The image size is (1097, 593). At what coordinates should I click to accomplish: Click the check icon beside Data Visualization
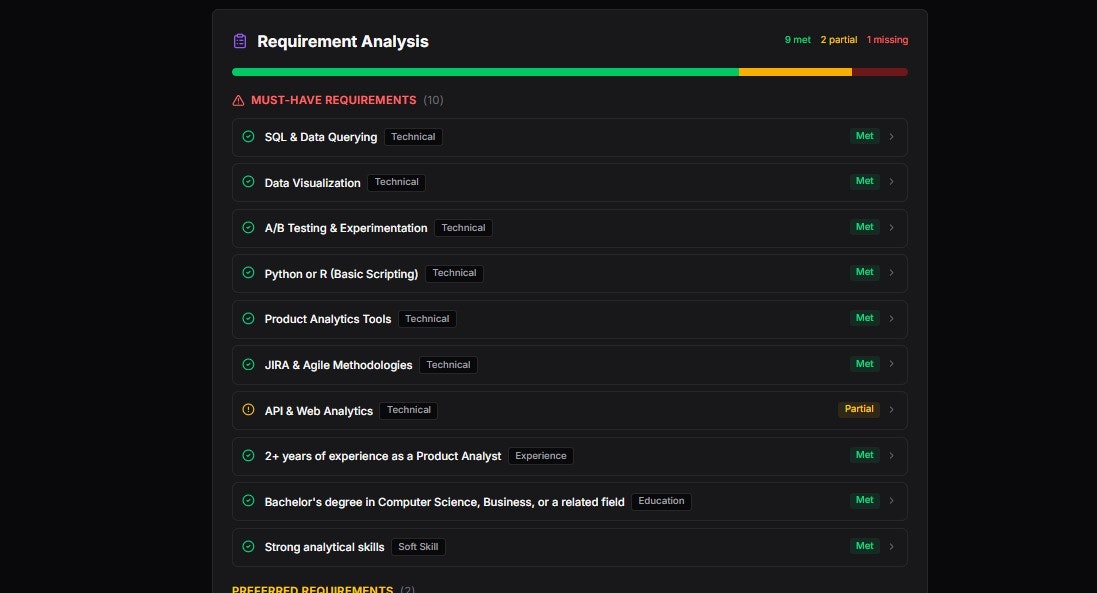point(248,182)
